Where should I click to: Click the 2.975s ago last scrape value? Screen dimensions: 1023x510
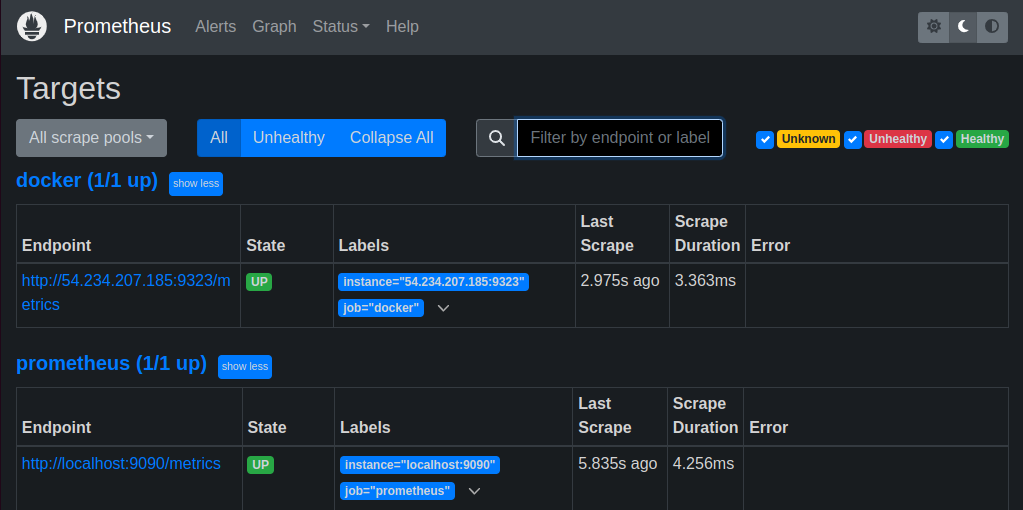[620, 280]
